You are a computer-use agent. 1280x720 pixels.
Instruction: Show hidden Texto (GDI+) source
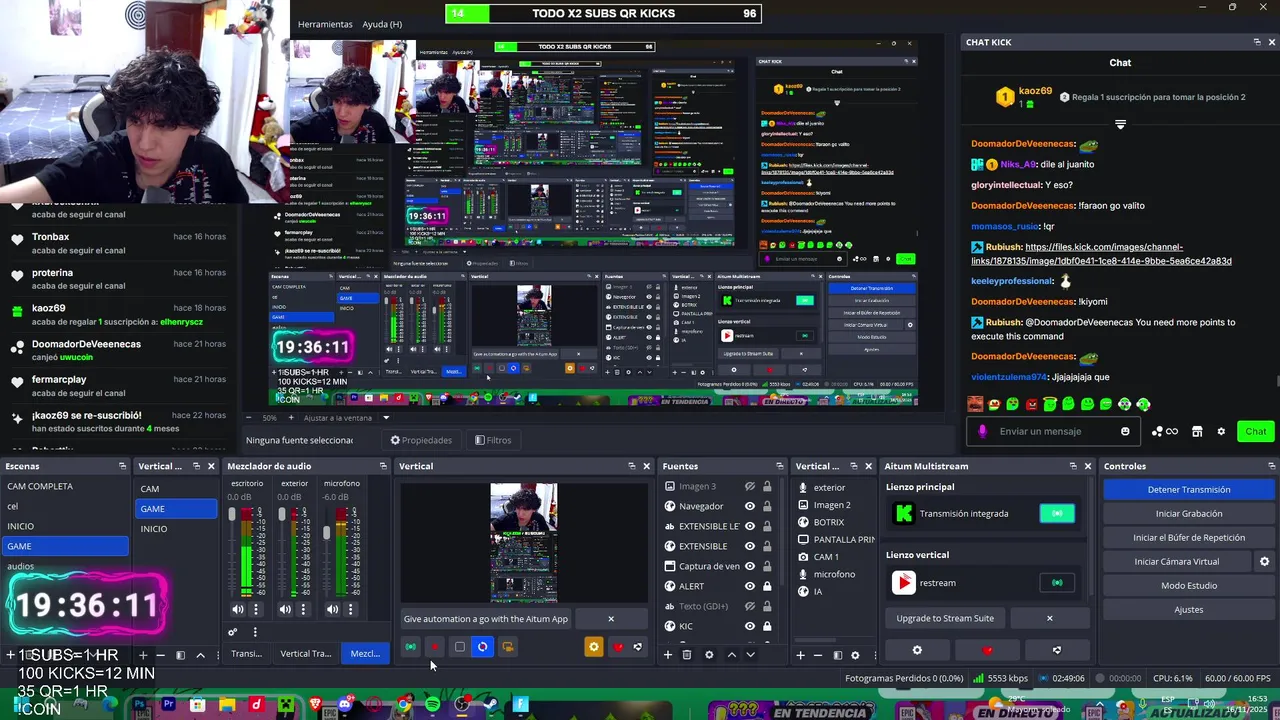click(x=750, y=606)
